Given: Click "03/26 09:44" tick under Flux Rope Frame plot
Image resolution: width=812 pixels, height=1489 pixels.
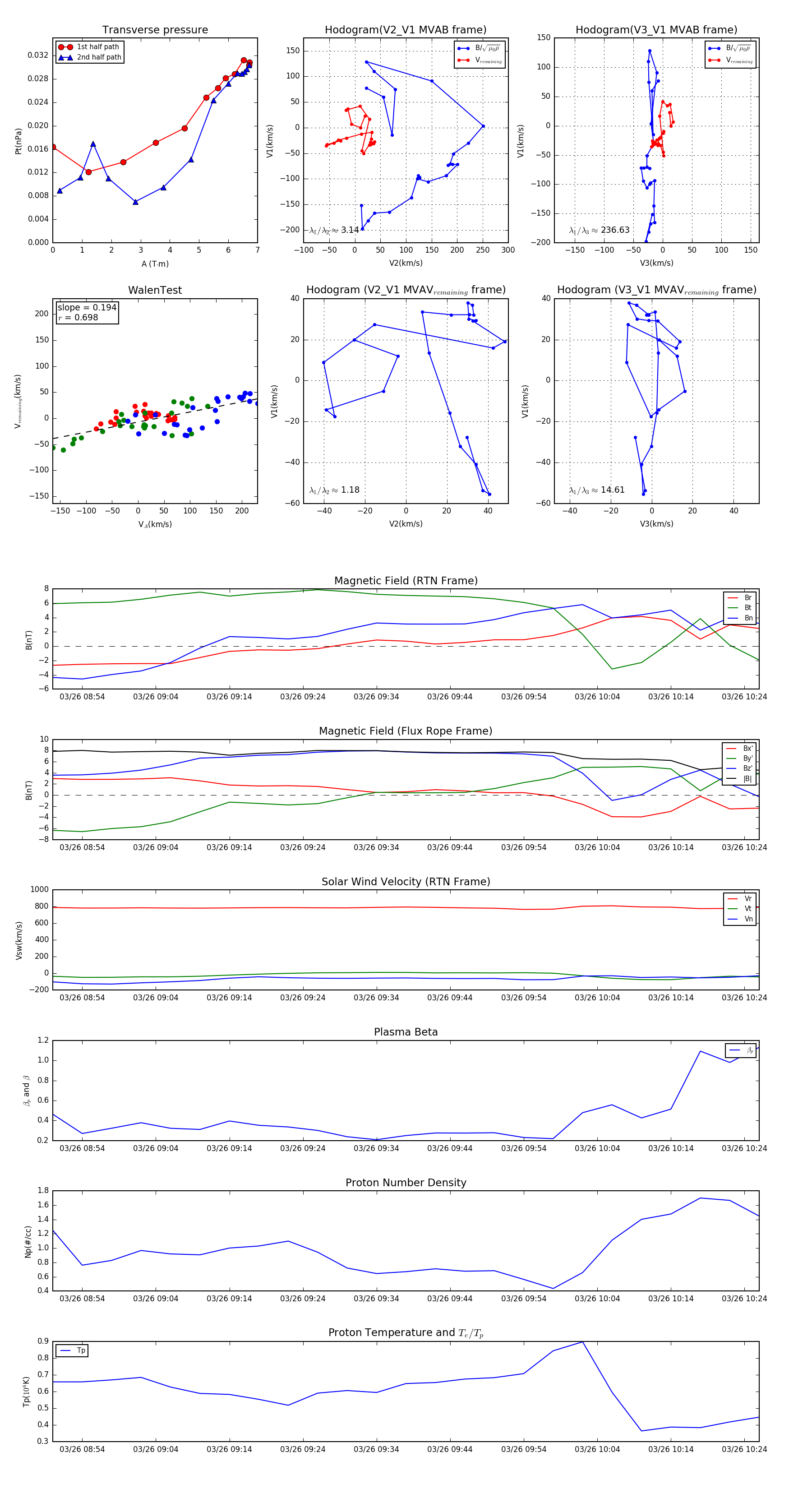Looking at the screenshot, I should (450, 847).
